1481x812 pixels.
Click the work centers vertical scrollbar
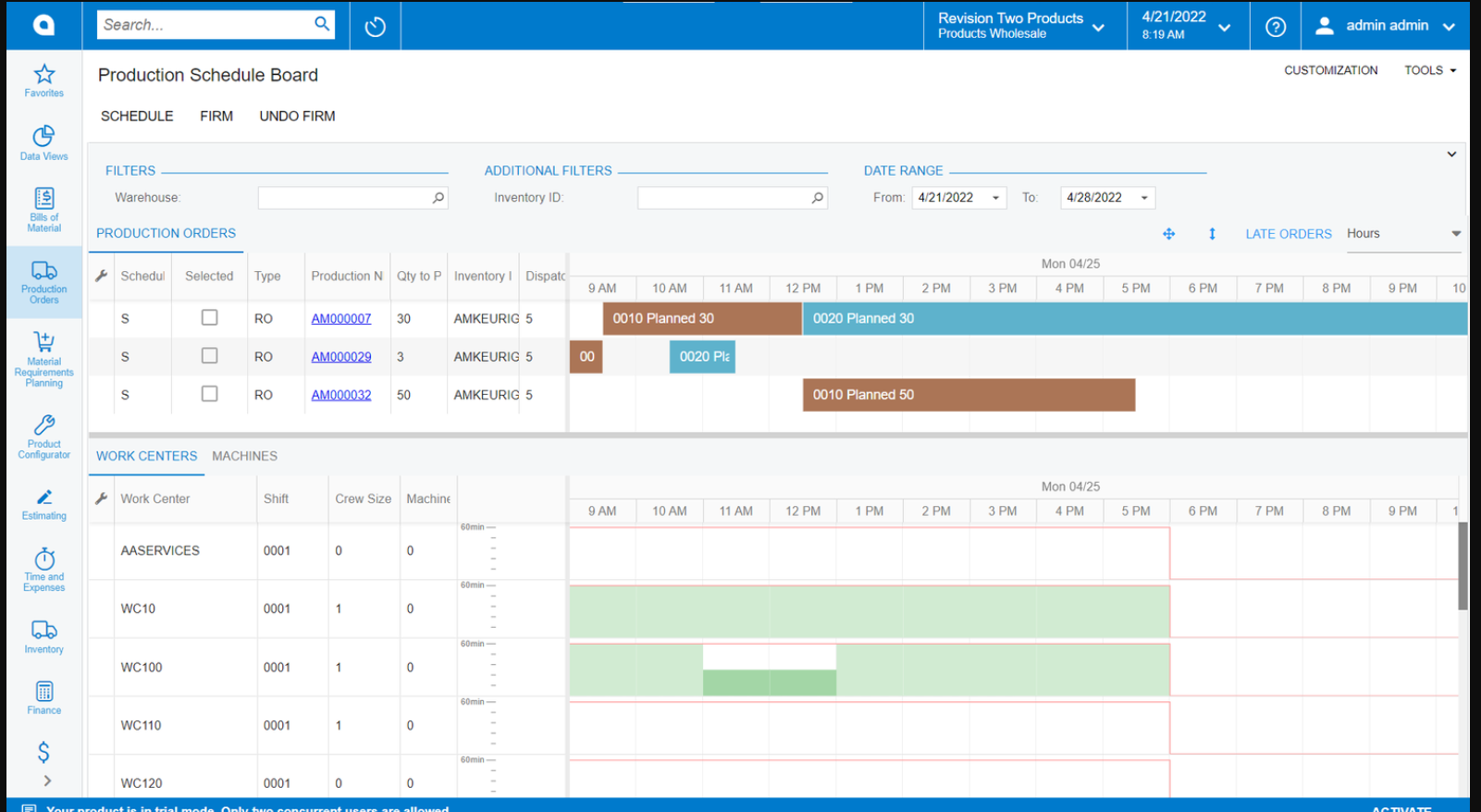pos(1462,566)
